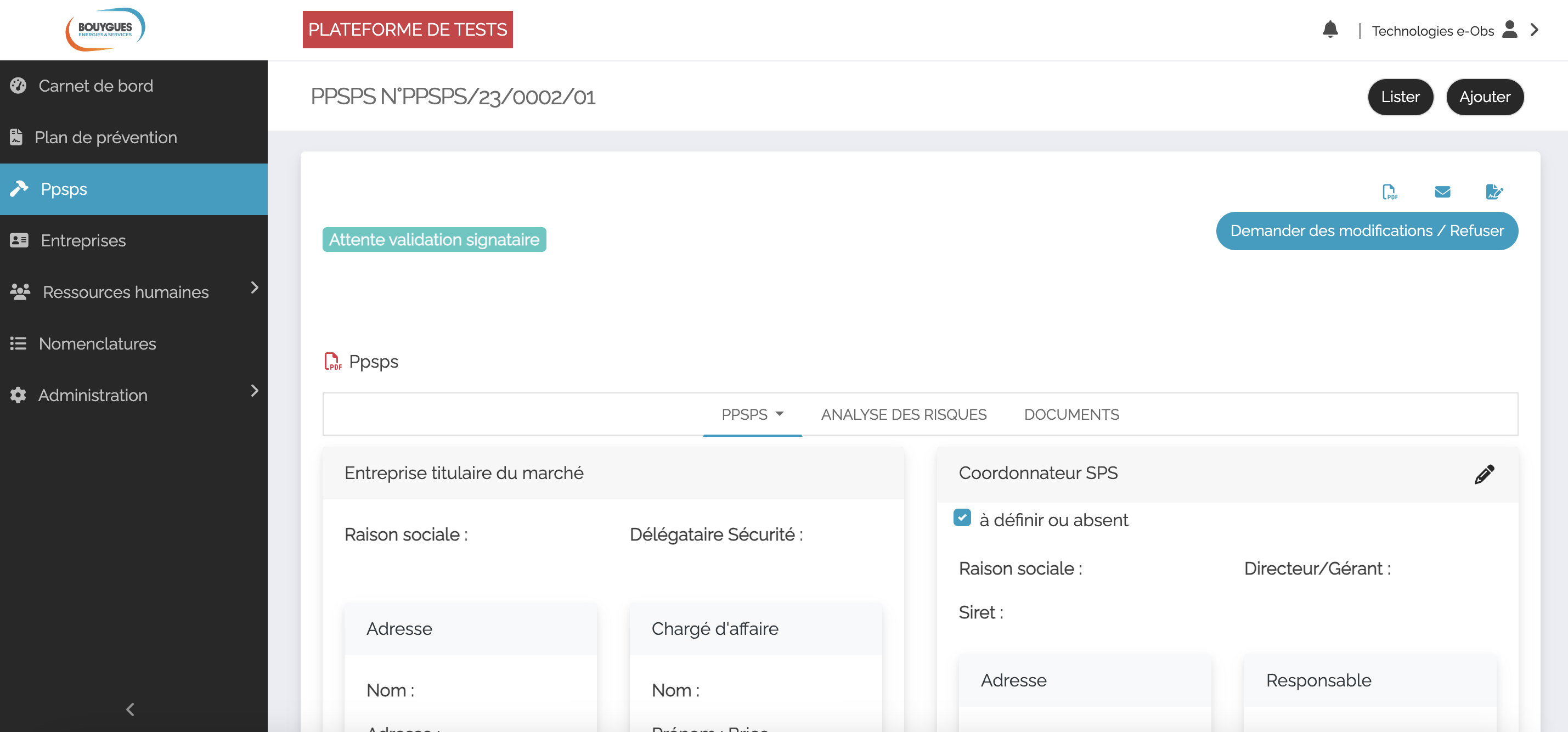
Task: Click the user profile icon
Action: pyautogui.click(x=1509, y=29)
